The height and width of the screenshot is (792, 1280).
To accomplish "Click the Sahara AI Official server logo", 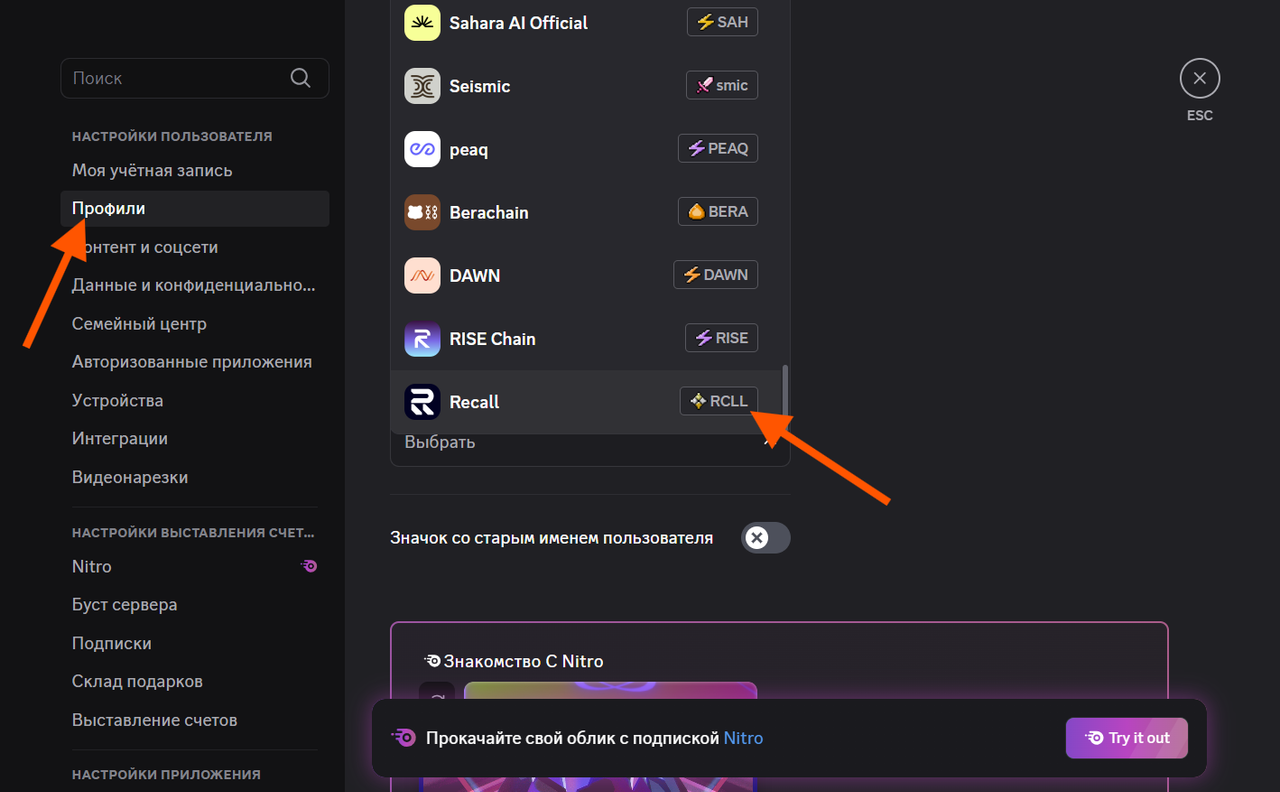I will 422,23.
